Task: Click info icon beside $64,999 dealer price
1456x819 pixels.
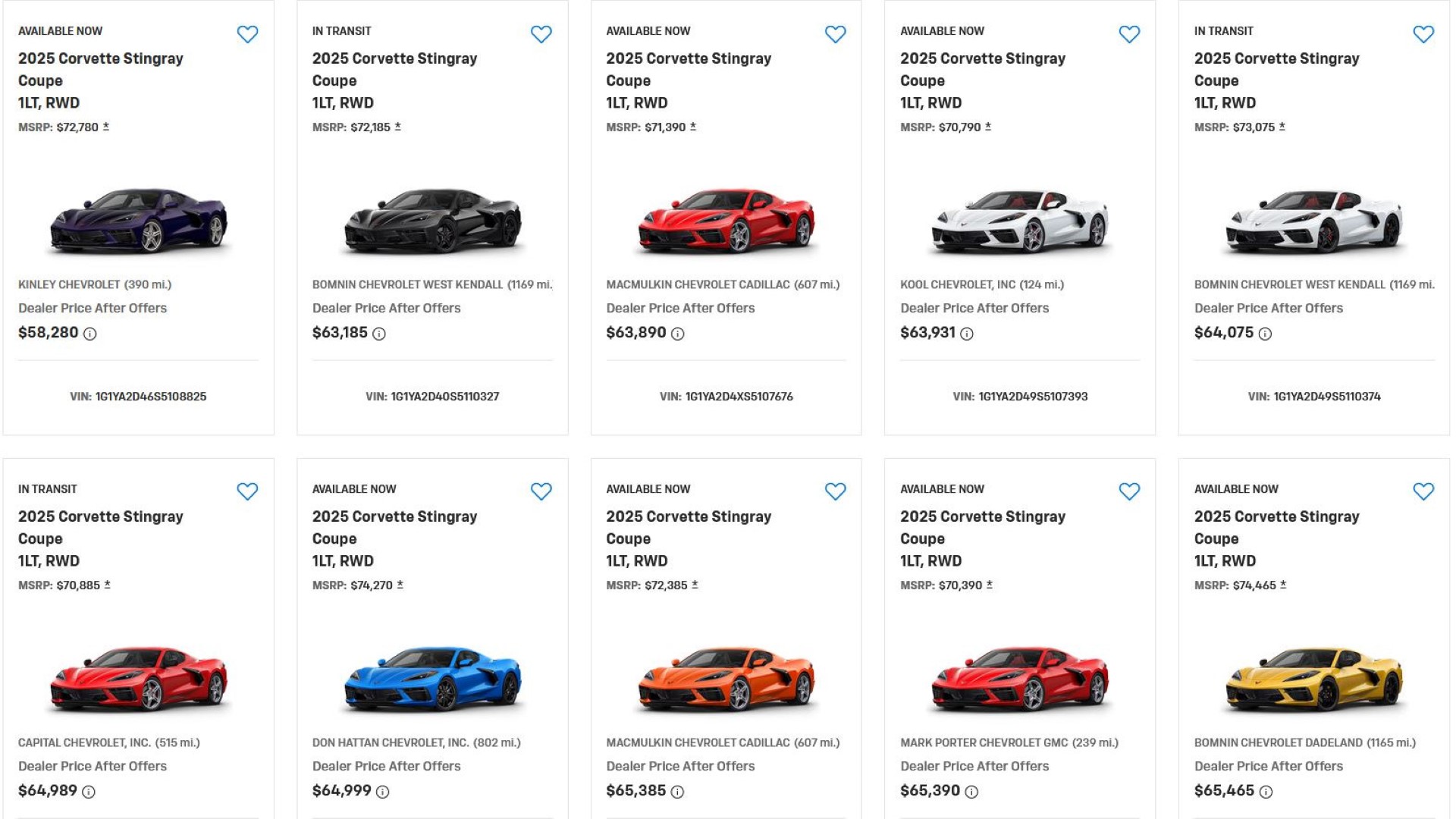Action: pyautogui.click(x=383, y=792)
